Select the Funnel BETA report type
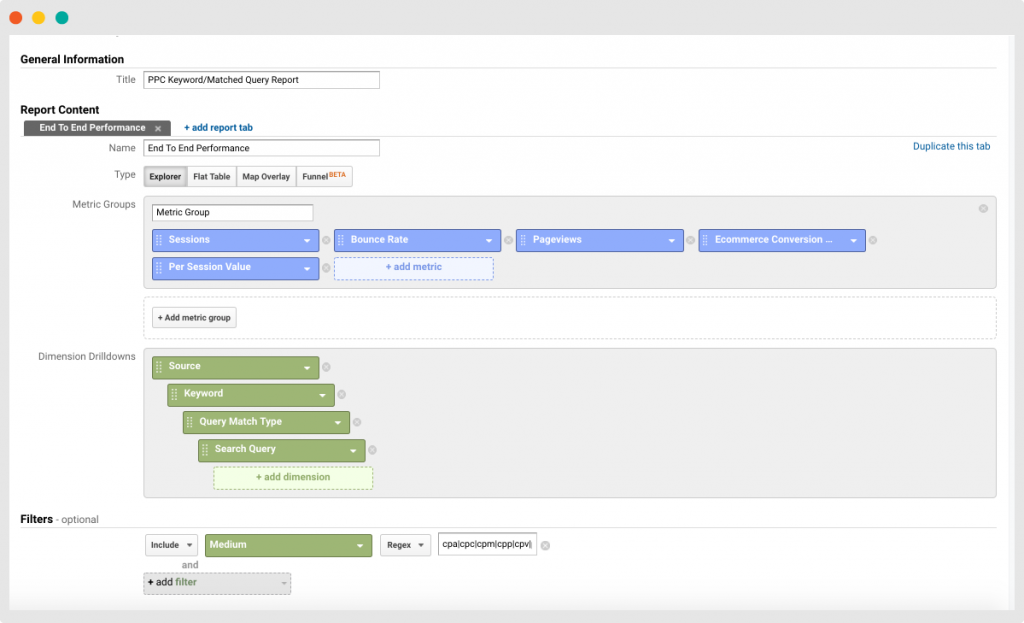Screen dimensions: 1024x623 (x=324, y=177)
